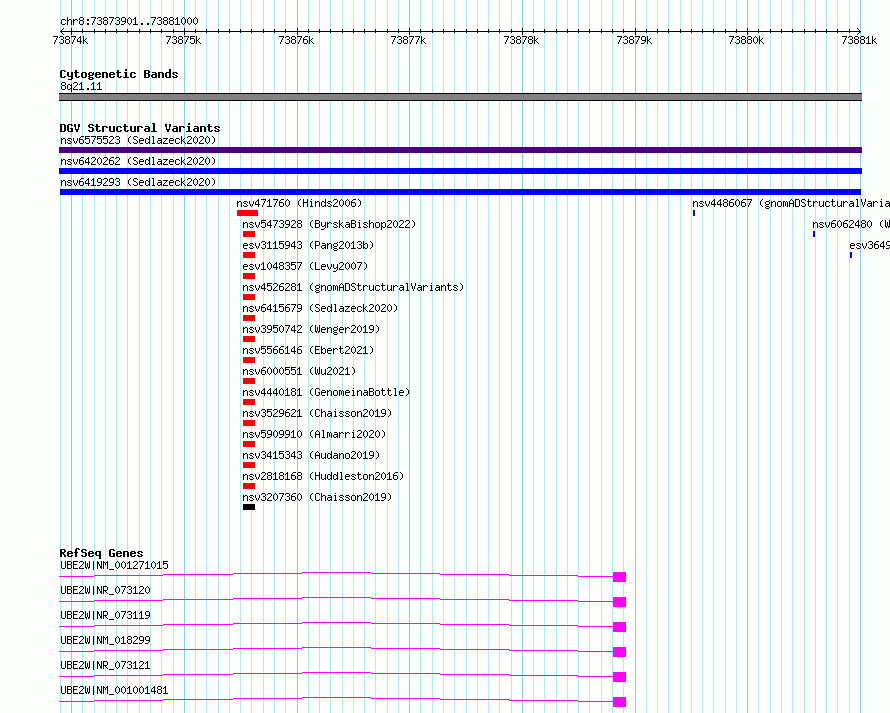The width and height of the screenshot is (890, 713).
Task: Click the 73879k ruler tick label
Action: 634,40
